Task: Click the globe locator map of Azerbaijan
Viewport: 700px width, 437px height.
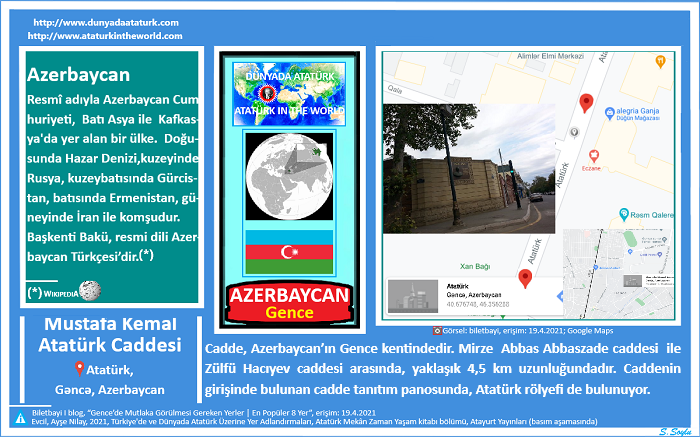Action: click(289, 176)
